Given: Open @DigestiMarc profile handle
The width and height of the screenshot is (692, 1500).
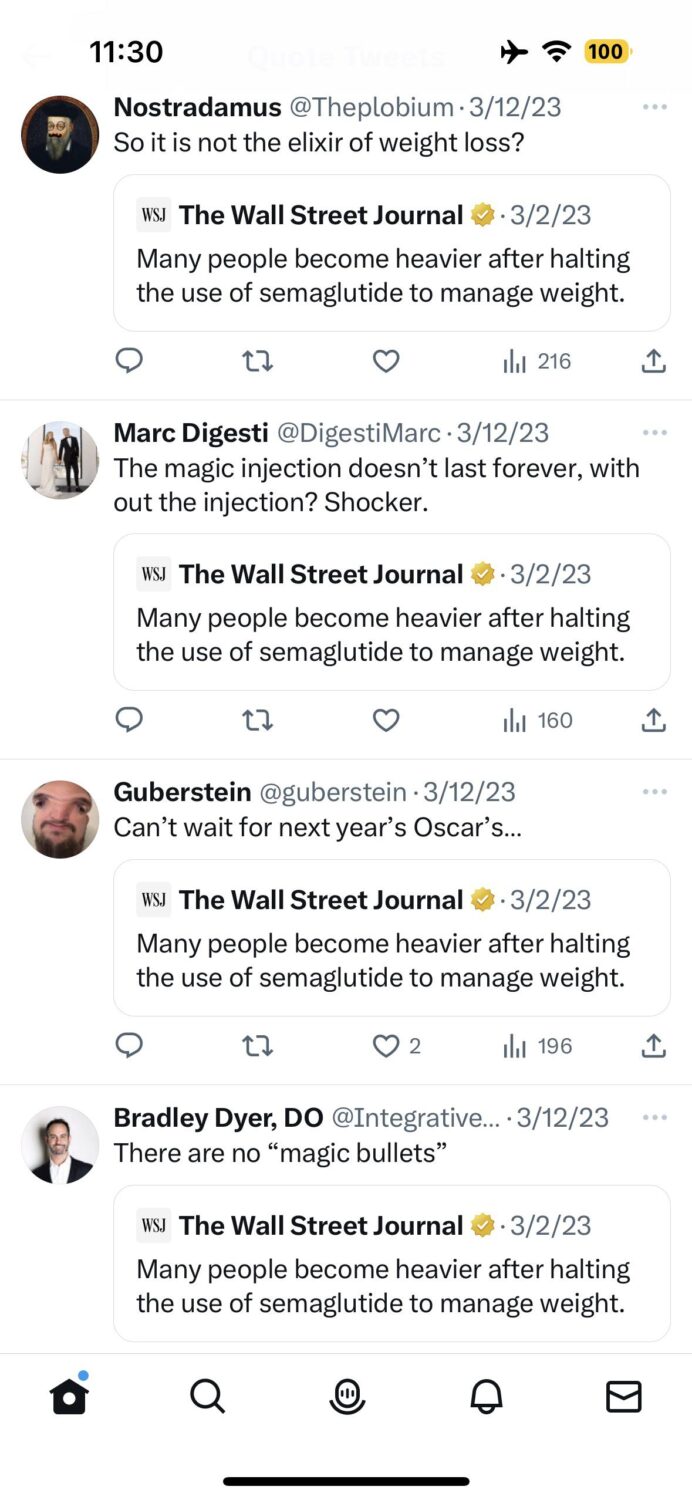Looking at the screenshot, I should 357,433.
